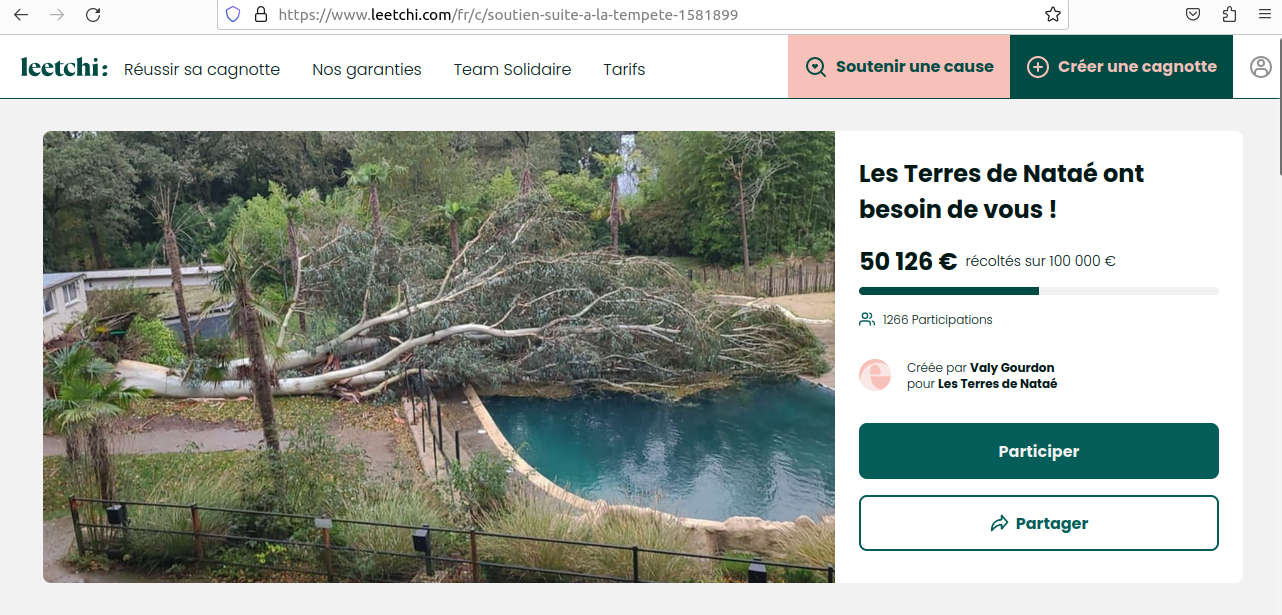Click the 1266 Participations text

pyautogui.click(x=938, y=320)
